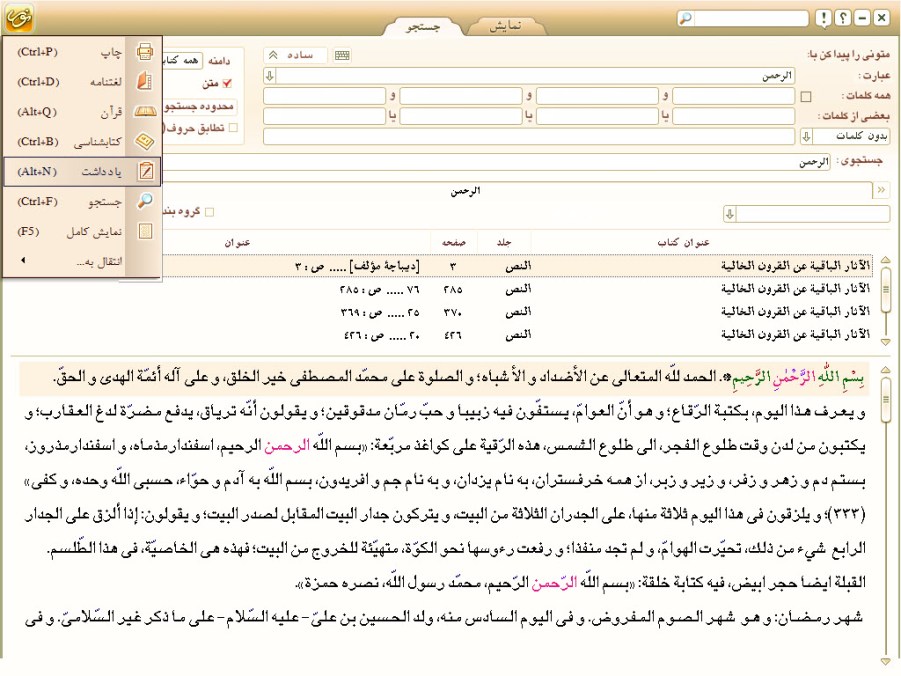Click the جلد column header
The width and height of the screenshot is (901, 676).
point(504,243)
